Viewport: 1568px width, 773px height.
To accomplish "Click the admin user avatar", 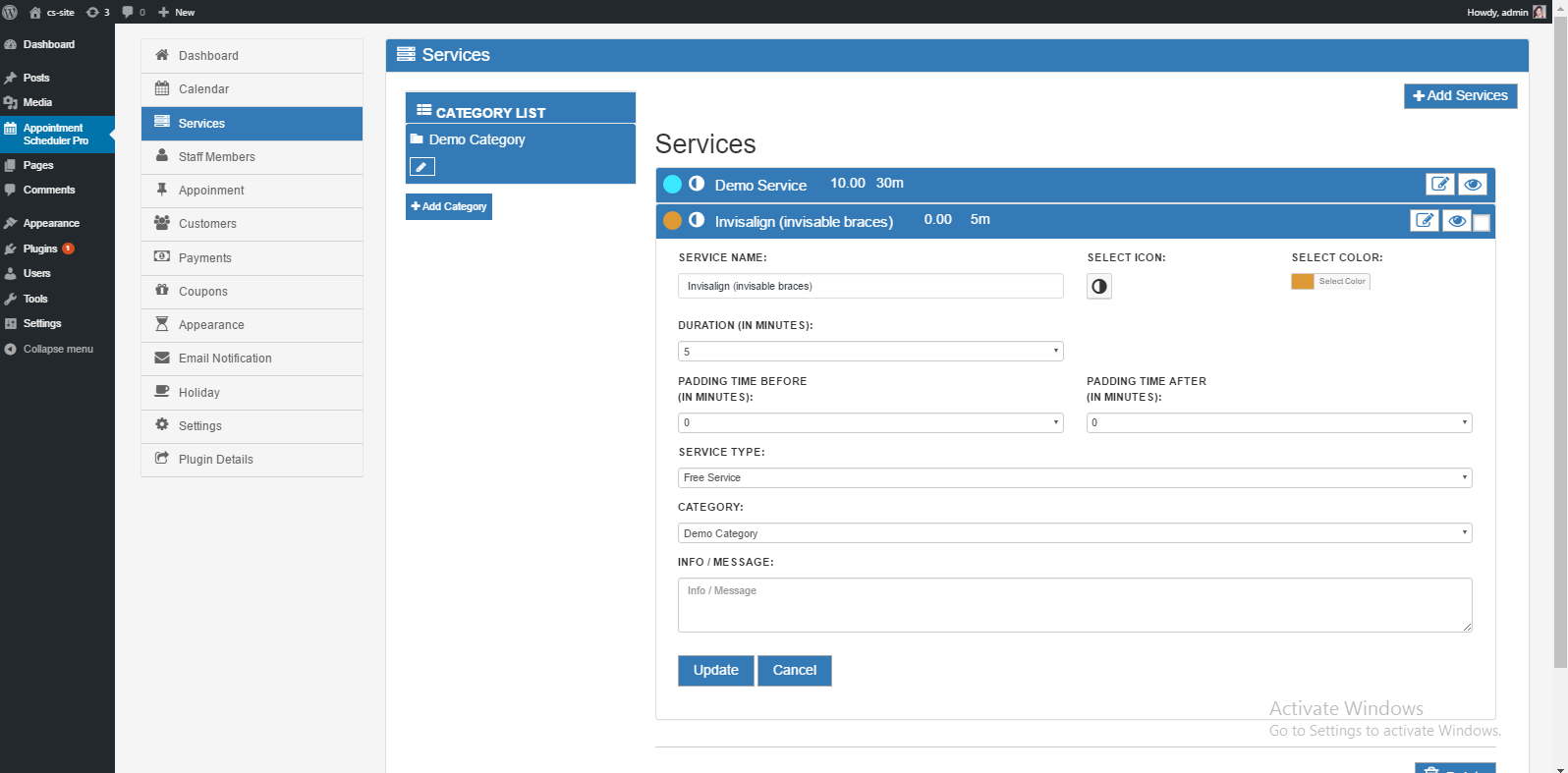I will (x=1540, y=12).
